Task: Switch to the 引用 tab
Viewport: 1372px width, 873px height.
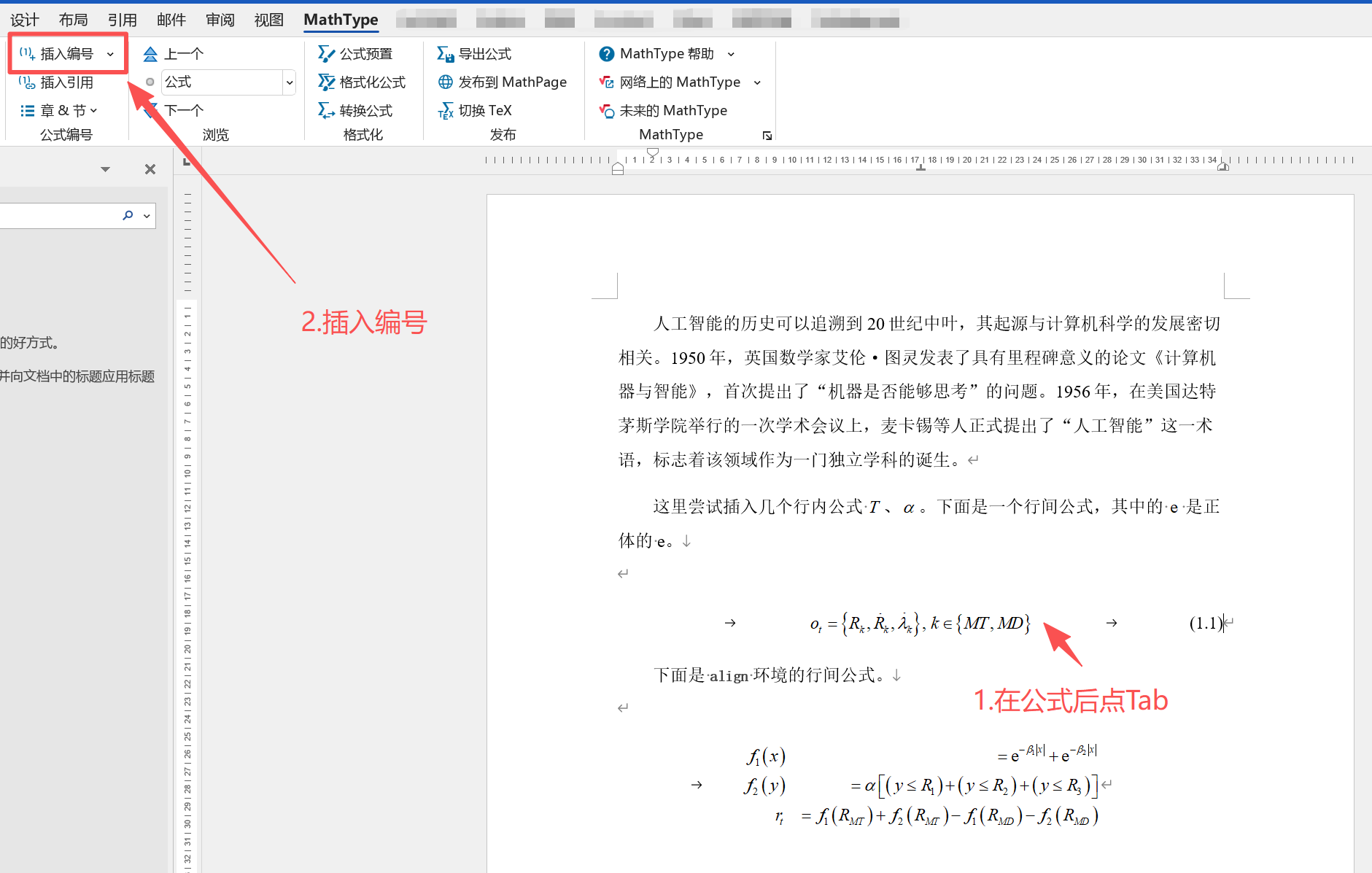Action: [x=122, y=20]
